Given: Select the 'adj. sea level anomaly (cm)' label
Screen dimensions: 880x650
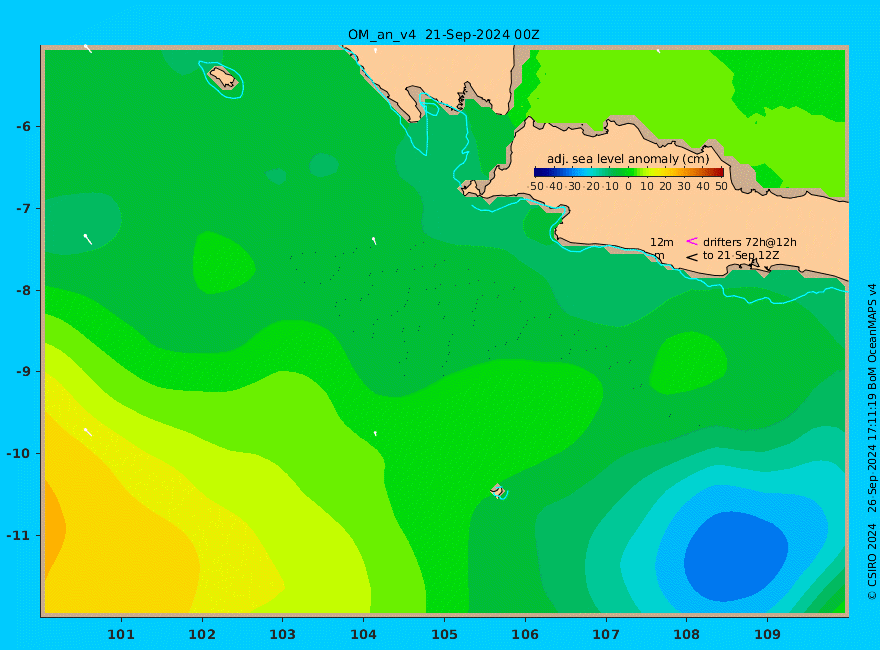Looking at the screenshot, I should [x=628, y=159].
